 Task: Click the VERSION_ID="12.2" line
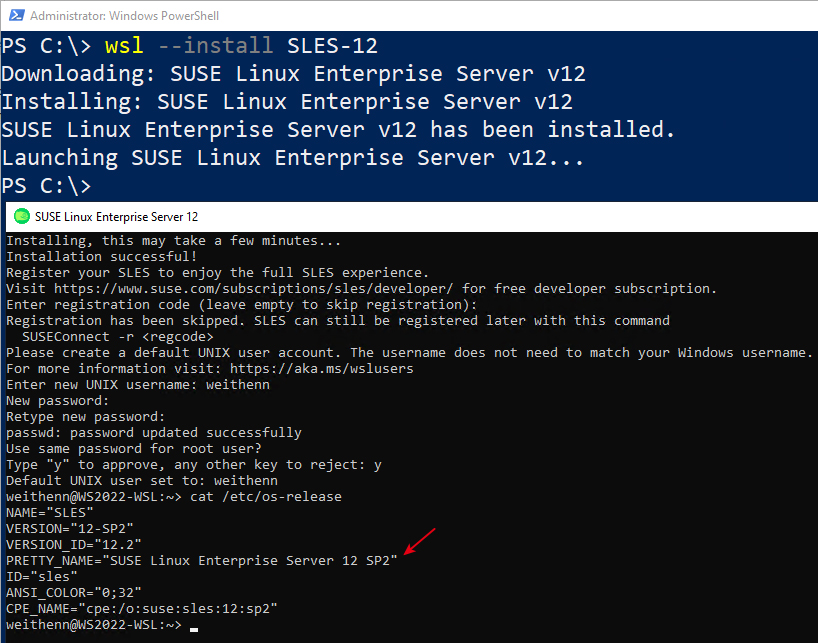tap(74, 544)
